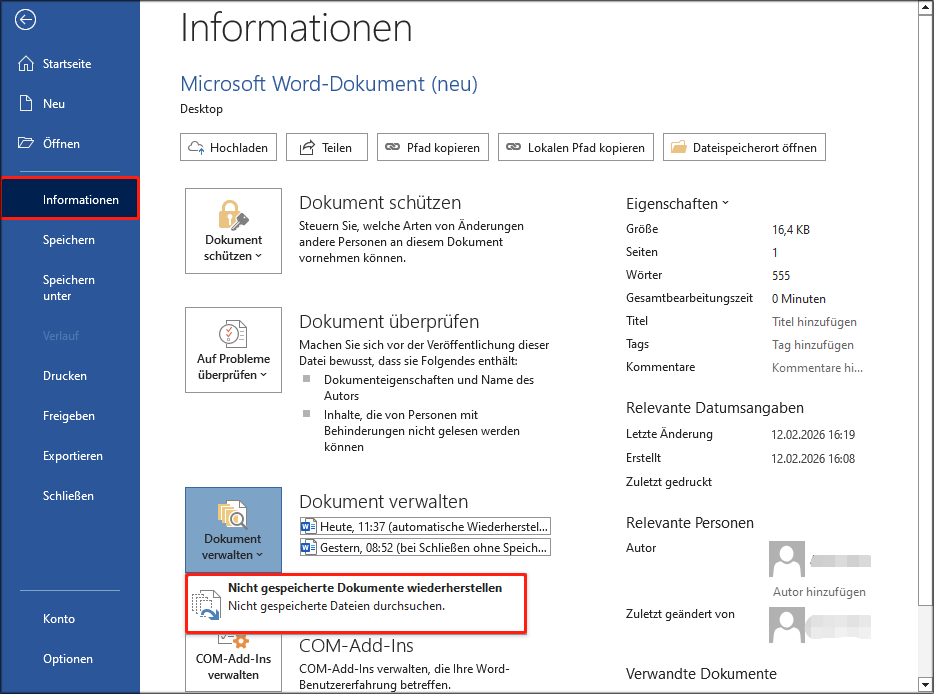Screen dimensions: 934x694
Task: Click Autor hinzufügen field
Action: point(819,592)
